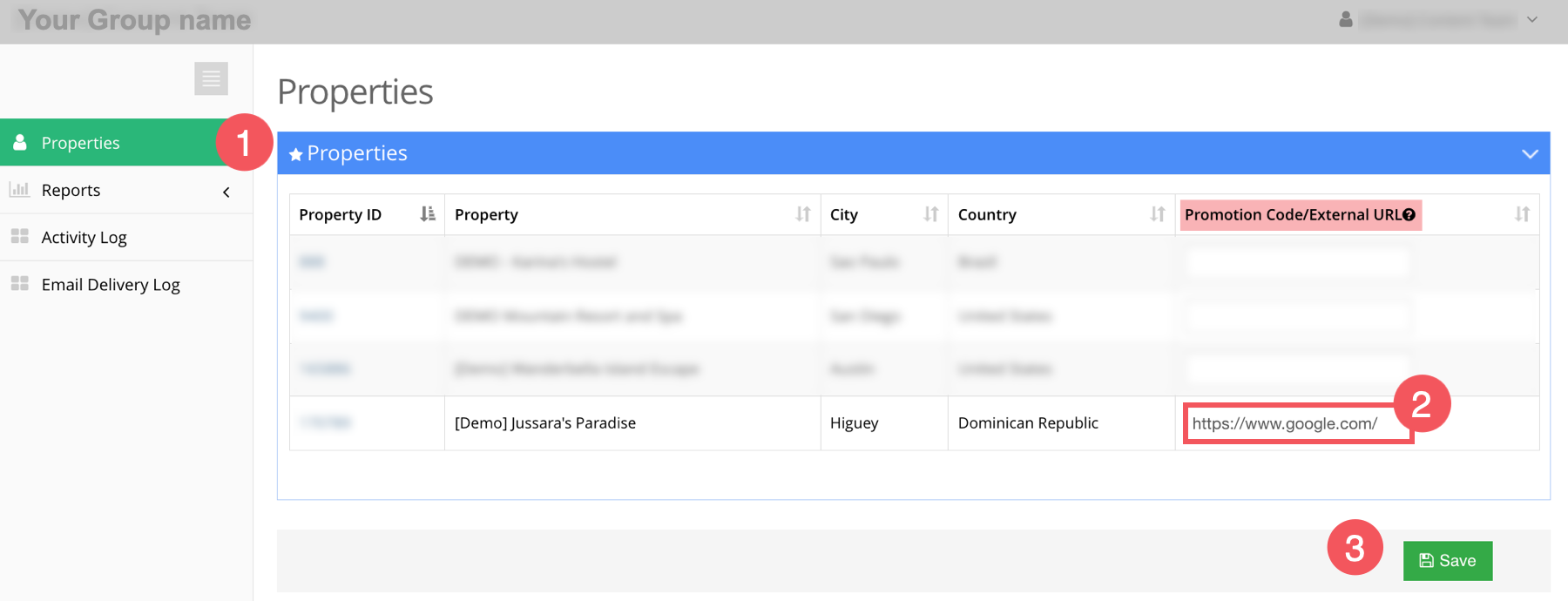
Task: Click the help icon beside Promotion Code/External URL
Action: pos(1409,215)
